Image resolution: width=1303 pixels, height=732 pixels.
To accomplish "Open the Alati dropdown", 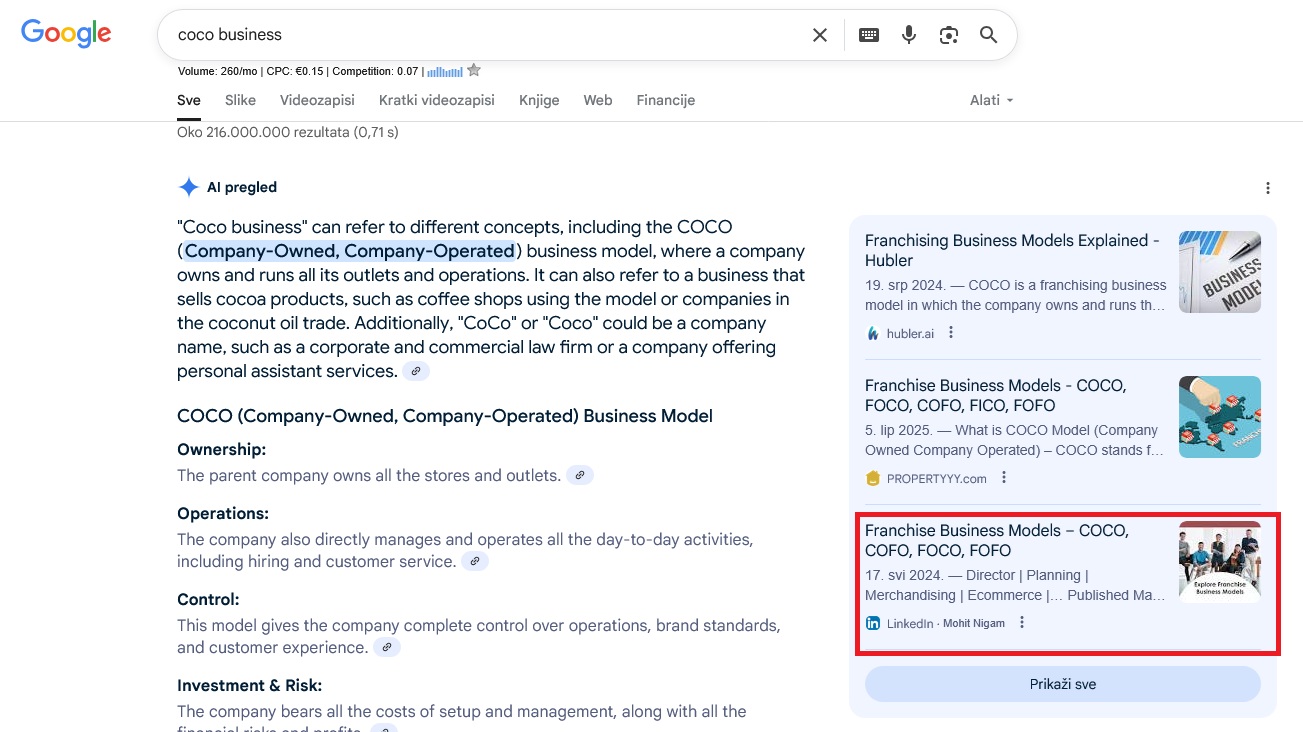I will click(x=990, y=100).
